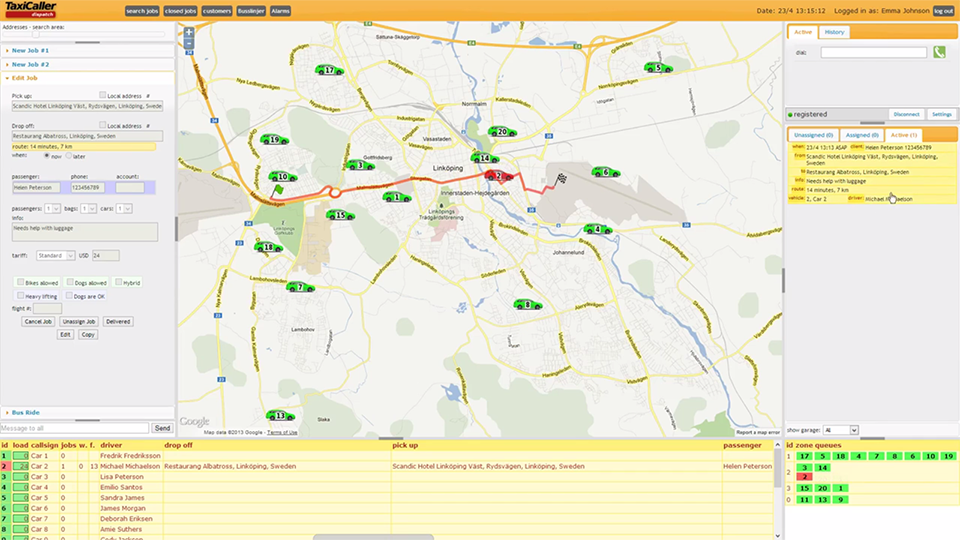Image resolution: width=960 pixels, height=540 pixels.
Task: Select taxi car 7 on map
Action: [300, 287]
